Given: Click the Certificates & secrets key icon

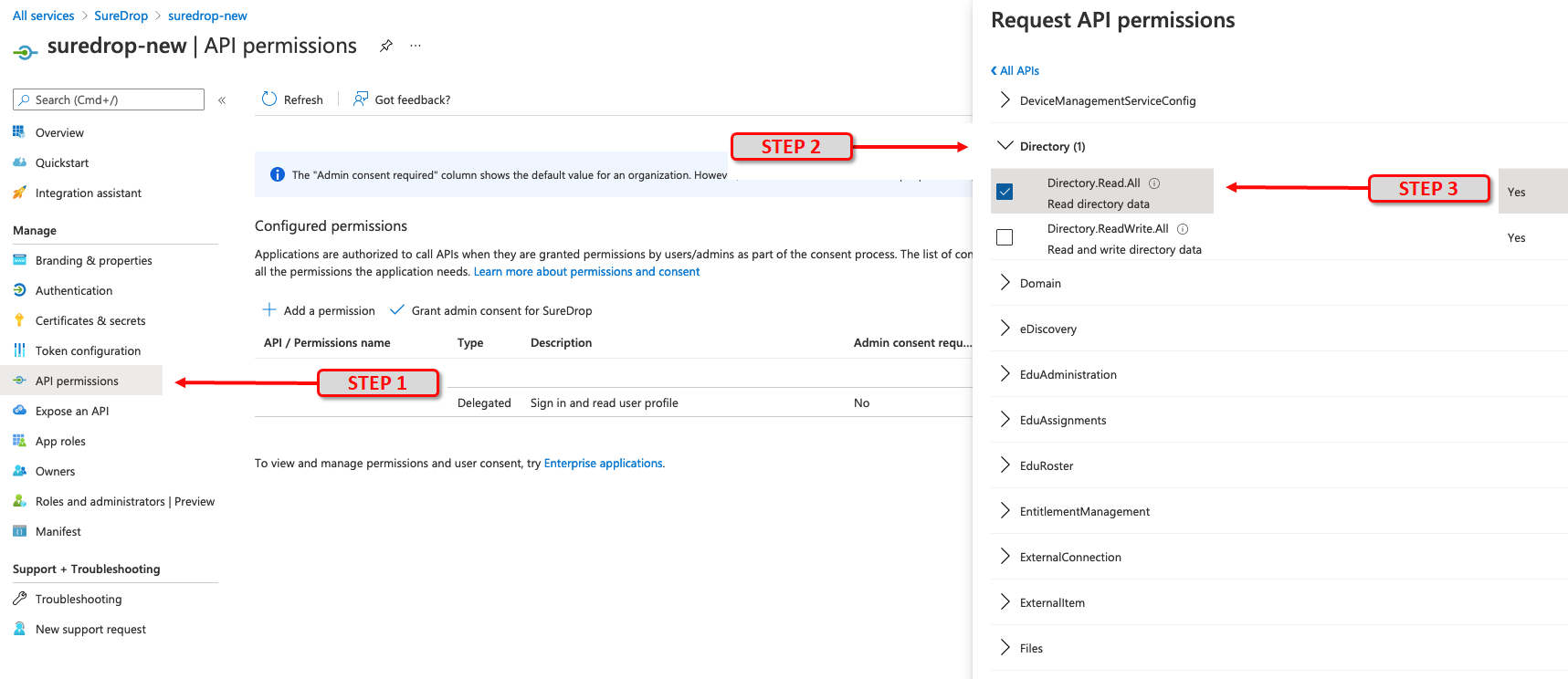Looking at the screenshot, I should 19,320.
